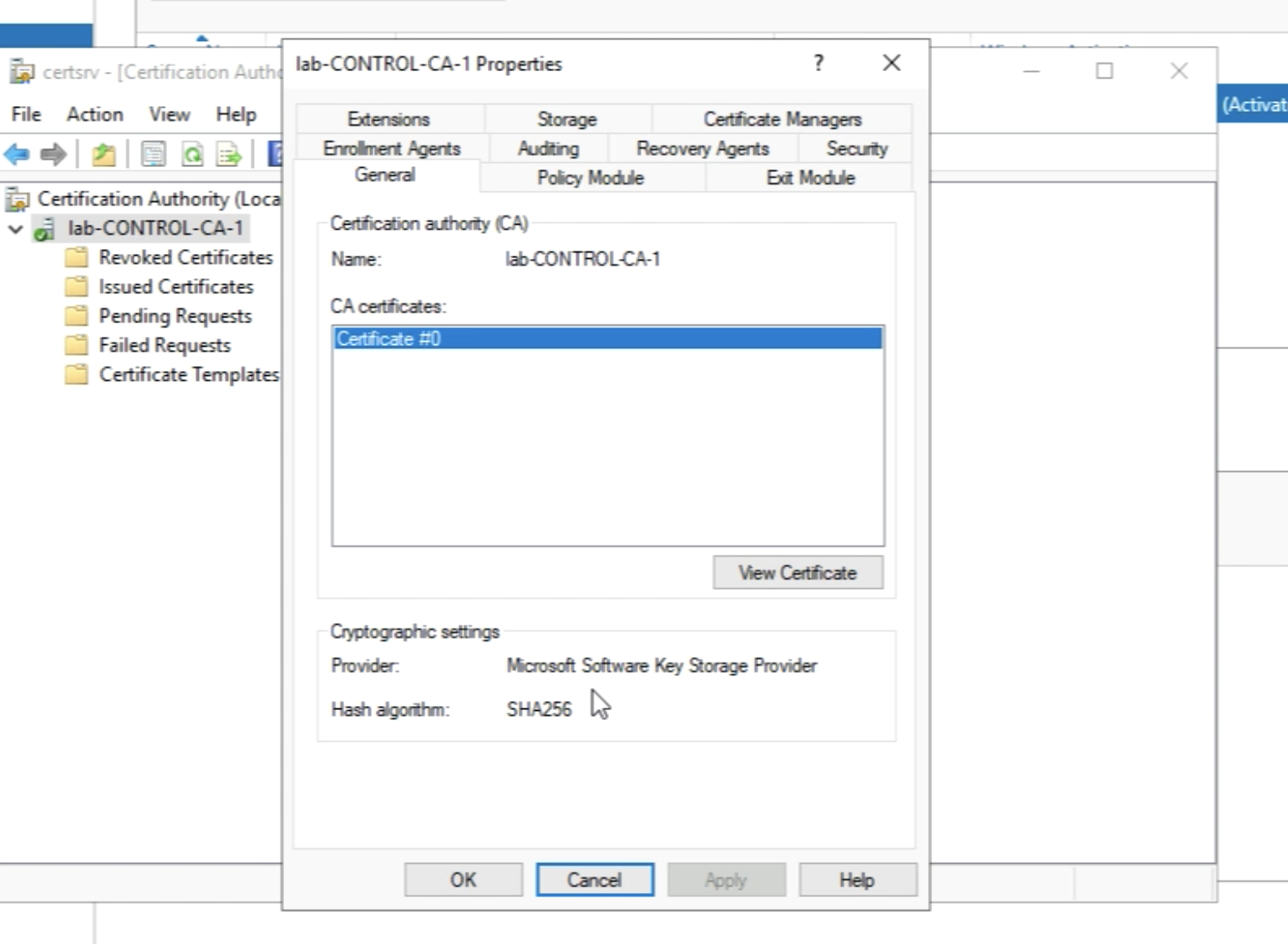1288x944 pixels.
Task: Close the Properties dialog with X
Action: 891,63
